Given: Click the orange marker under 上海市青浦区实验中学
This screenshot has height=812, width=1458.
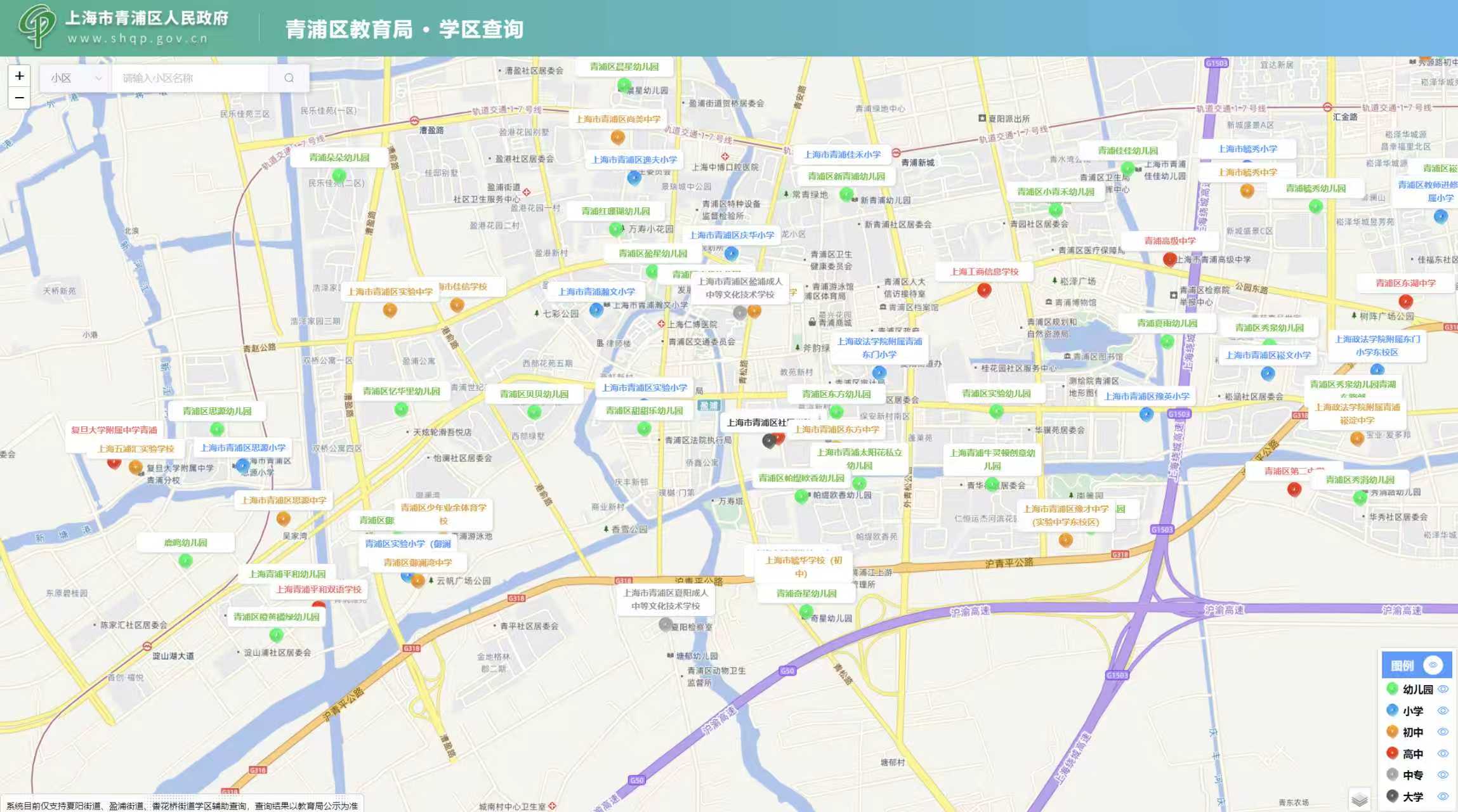Looking at the screenshot, I should point(390,310).
